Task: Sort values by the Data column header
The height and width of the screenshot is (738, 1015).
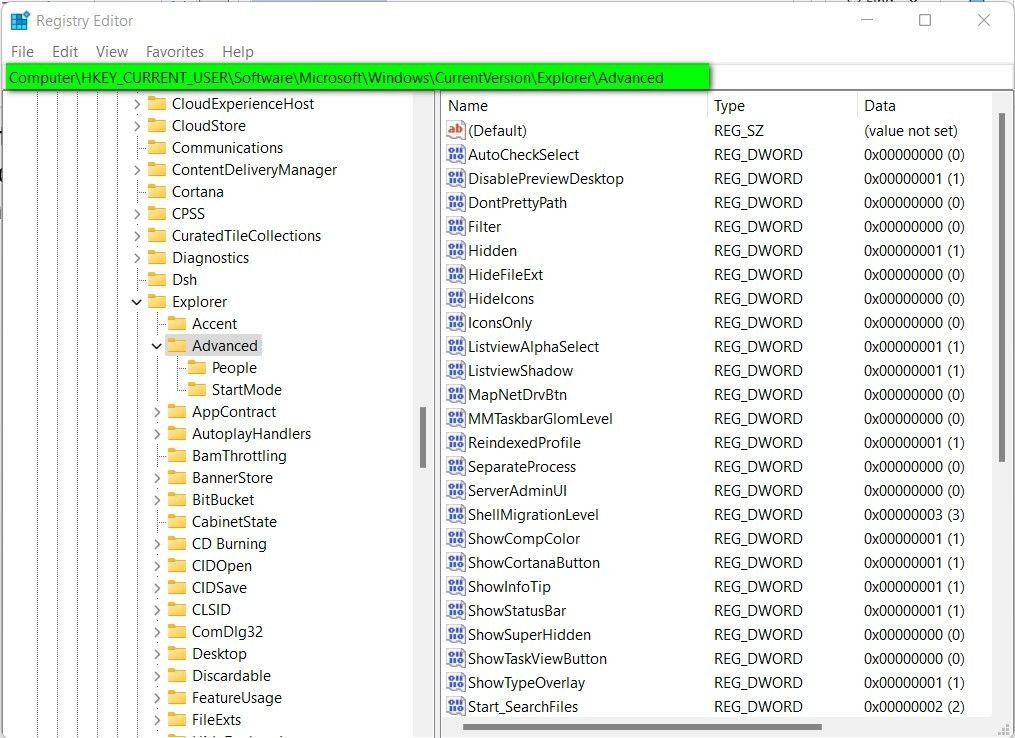Action: coord(924,106)
